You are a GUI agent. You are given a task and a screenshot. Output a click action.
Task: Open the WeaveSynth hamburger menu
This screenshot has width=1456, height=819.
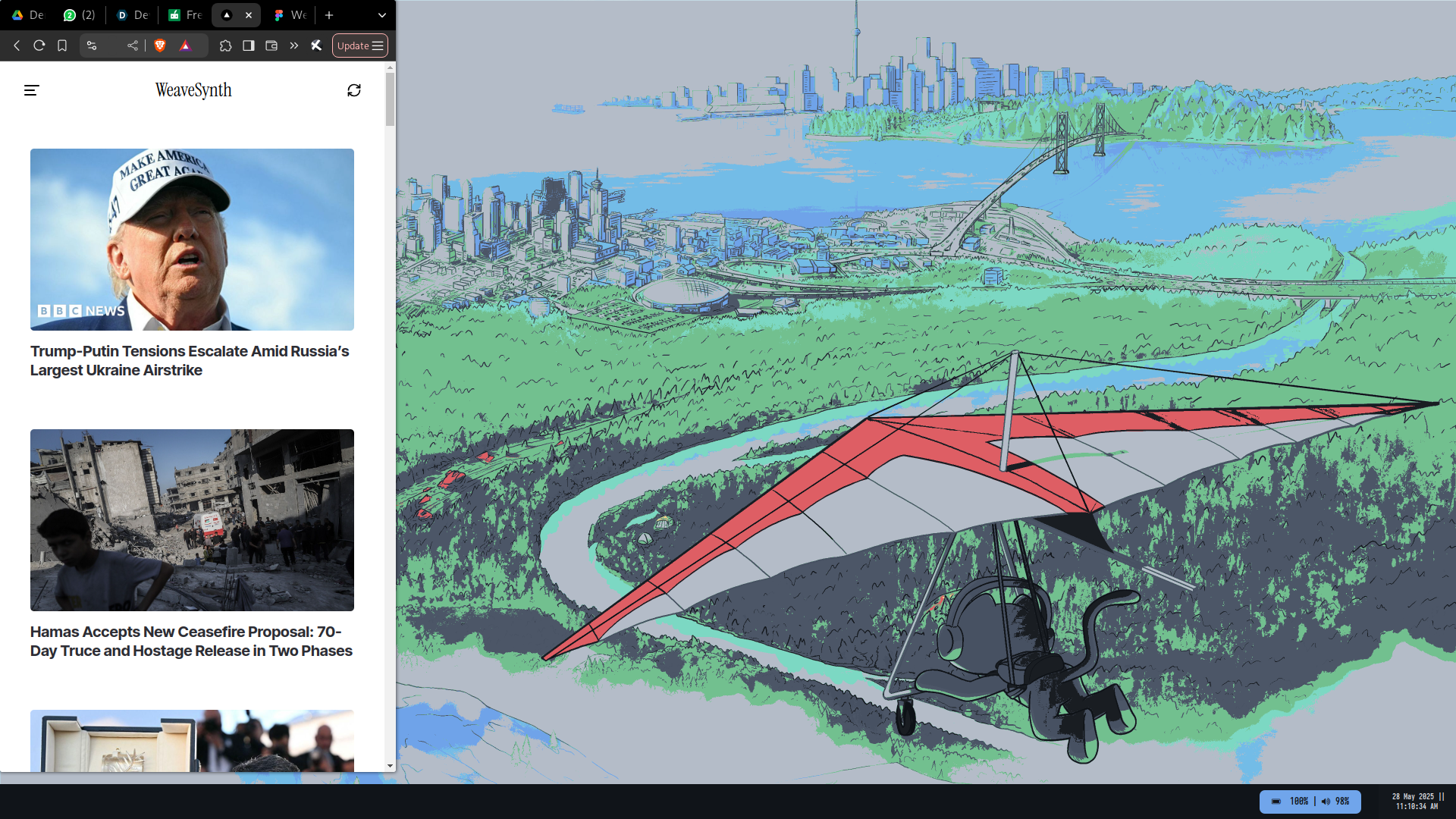pyautogui.click(x=31, y=90)
